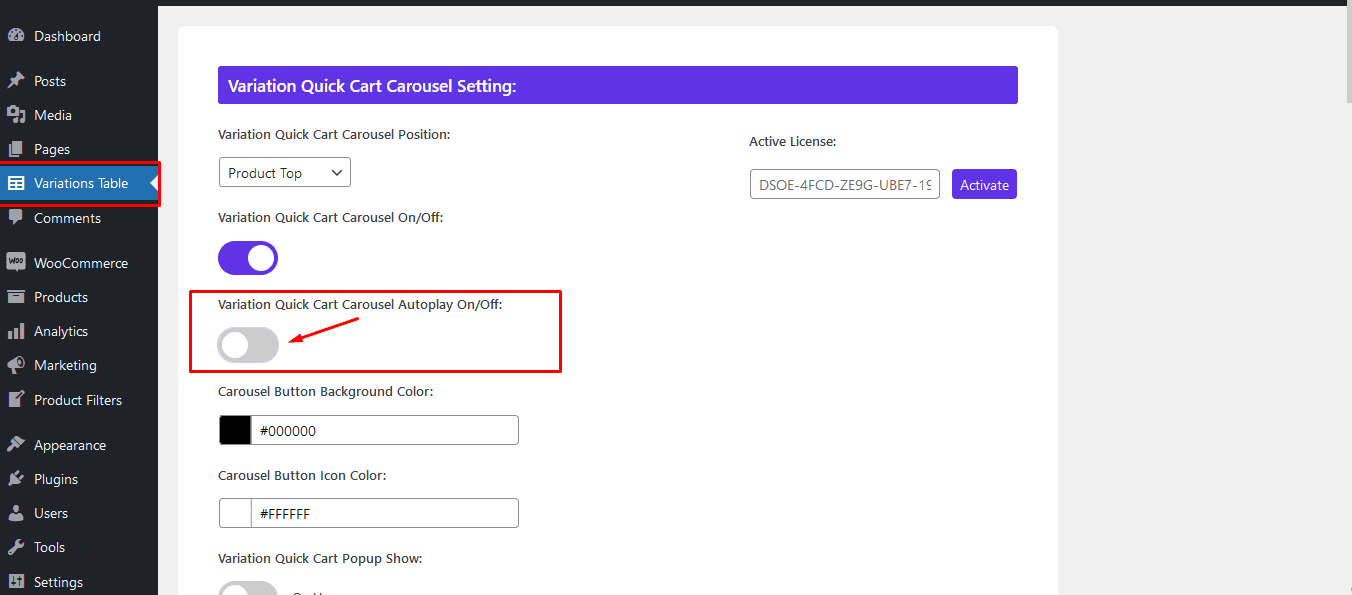The height and width of the screenshot is (595, 1352).
Task: Click the Dashboard gauge icon
Action: tap(16, 36)
